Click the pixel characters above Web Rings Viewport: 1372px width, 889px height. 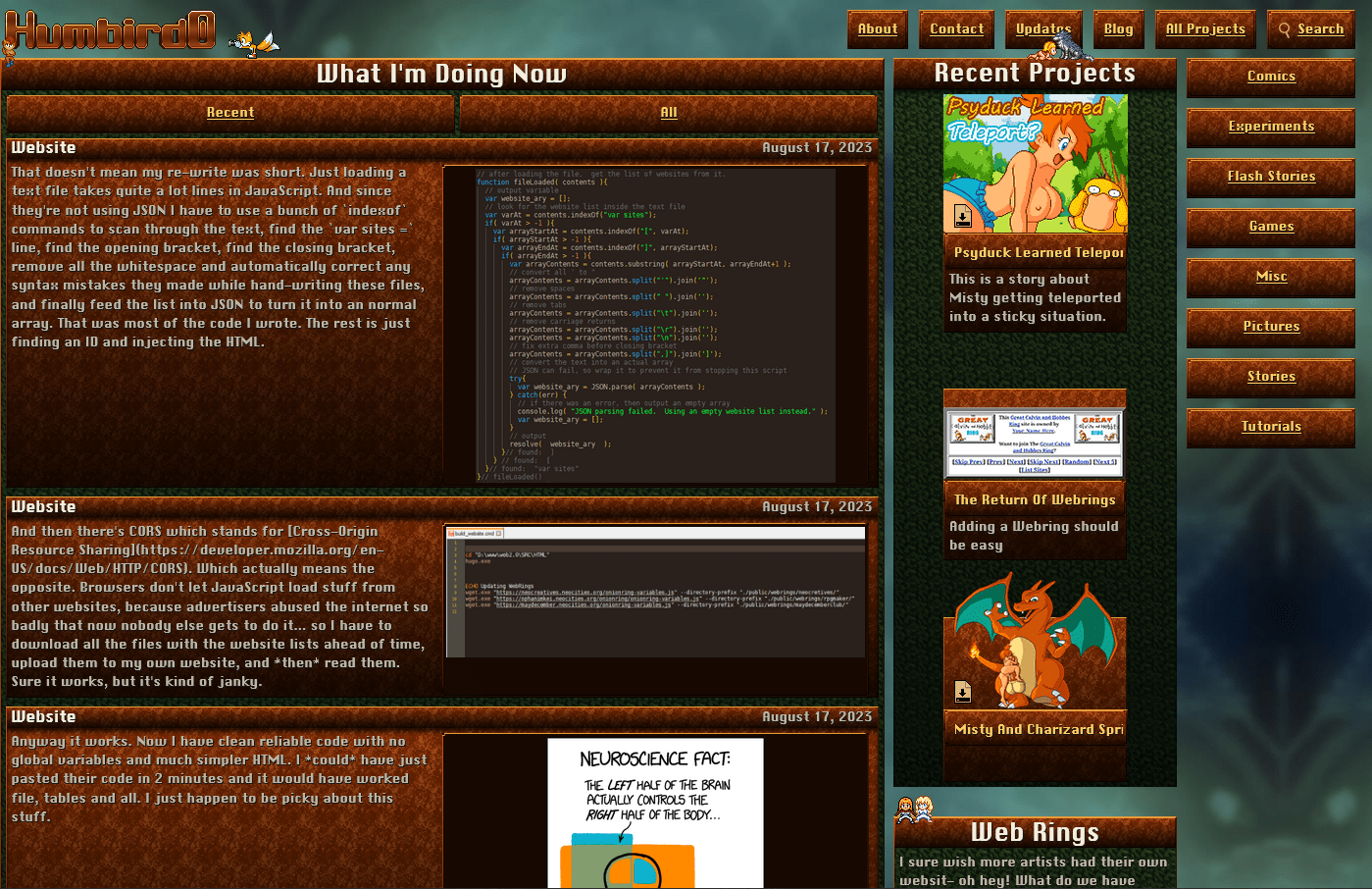pos(913,809)
